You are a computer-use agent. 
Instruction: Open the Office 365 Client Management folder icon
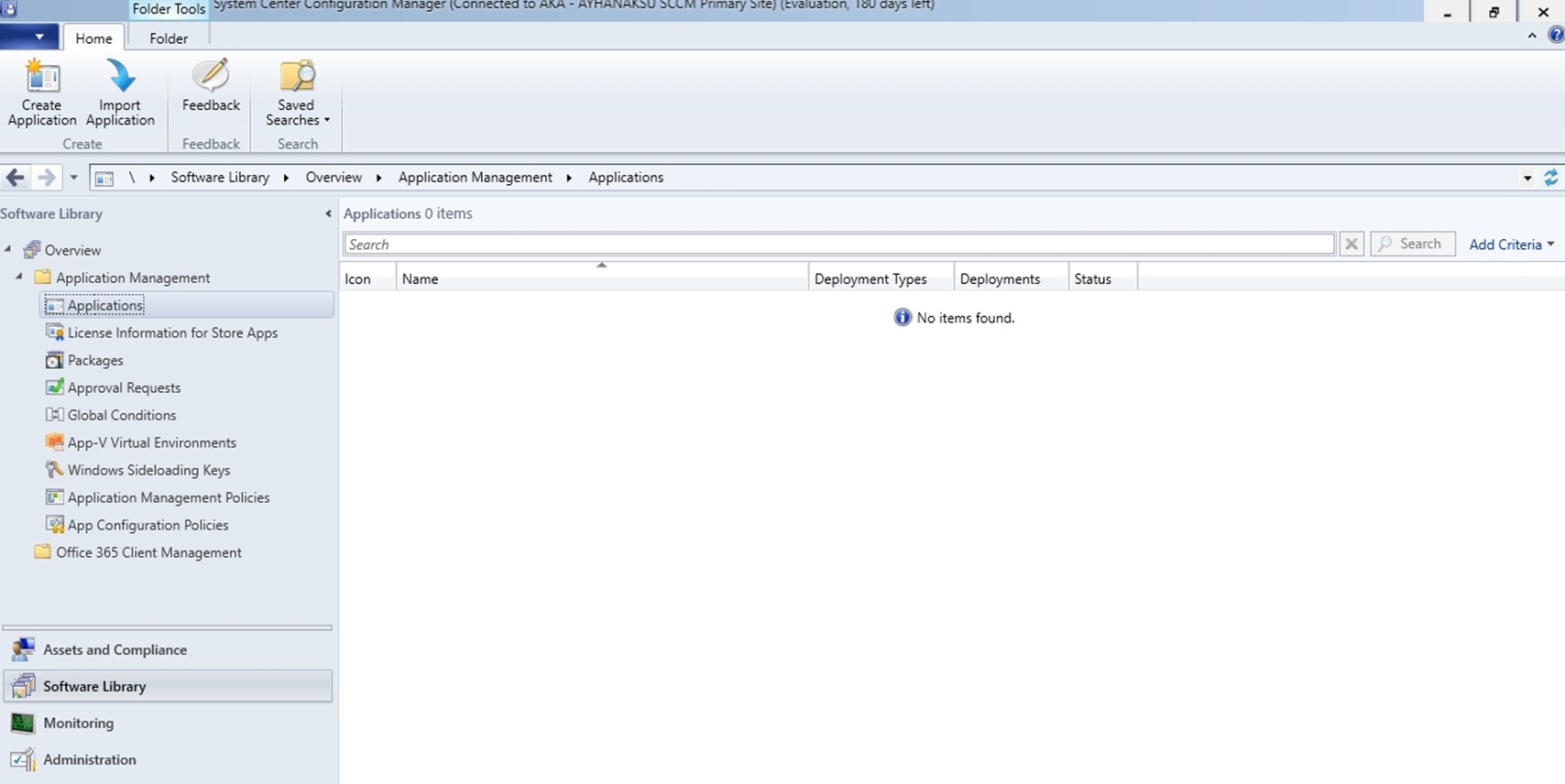pyautogui.click(x=42, y=551)
